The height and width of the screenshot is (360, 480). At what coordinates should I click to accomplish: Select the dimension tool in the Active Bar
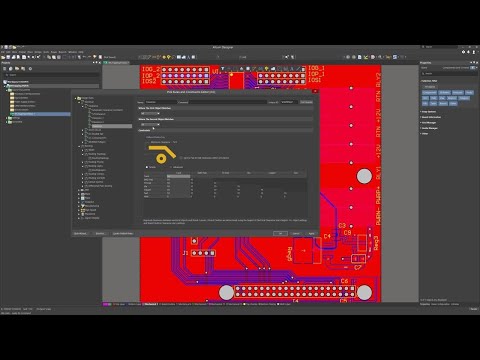(x=286, y=69)
